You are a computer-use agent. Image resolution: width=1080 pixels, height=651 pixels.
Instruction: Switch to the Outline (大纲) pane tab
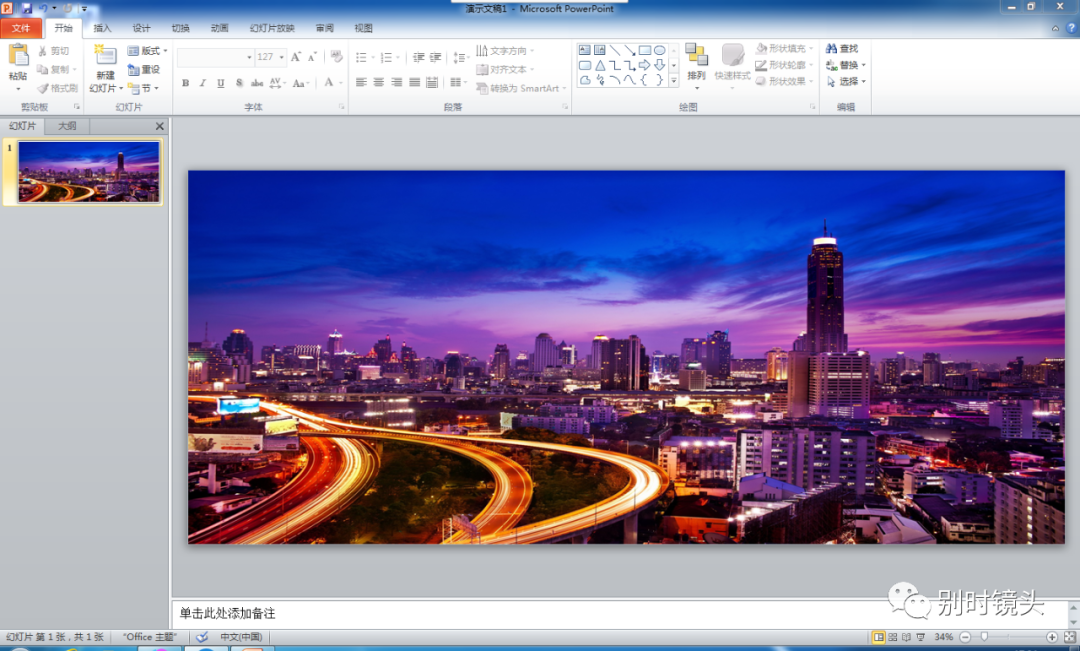[68, 126]
